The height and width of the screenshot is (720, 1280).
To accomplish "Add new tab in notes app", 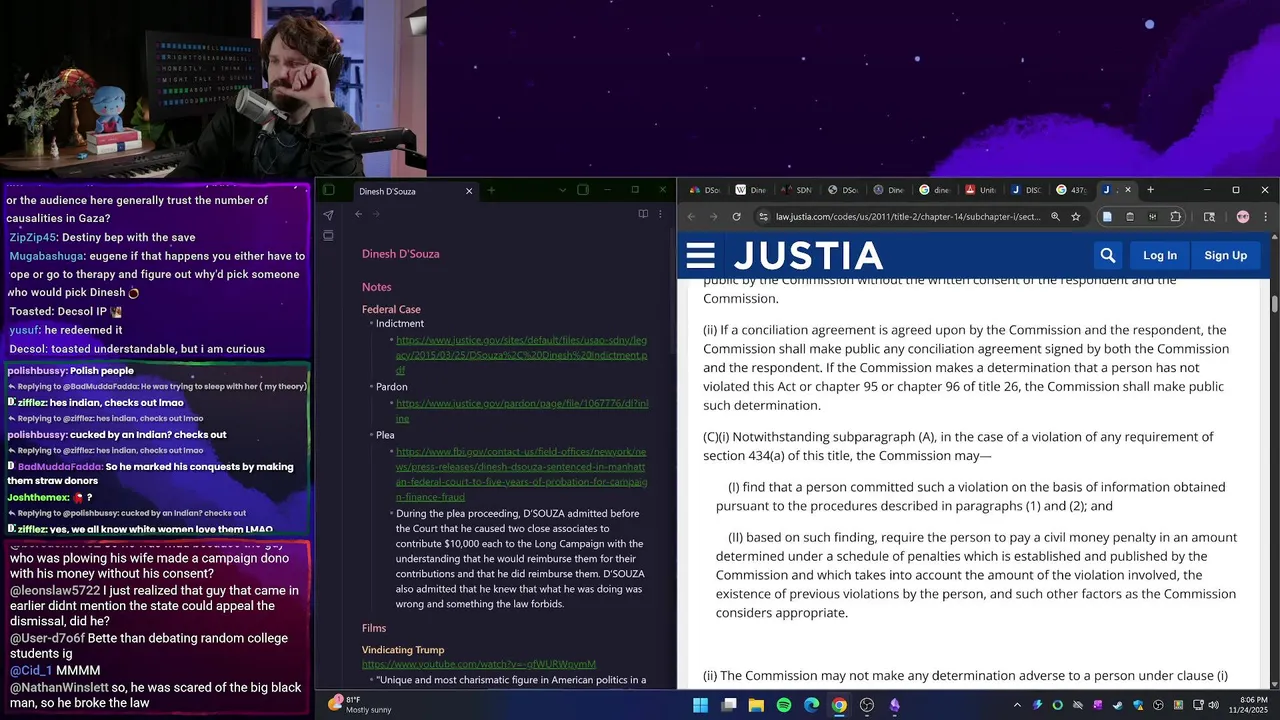I will pyautogui.click(x=491, y=190).
